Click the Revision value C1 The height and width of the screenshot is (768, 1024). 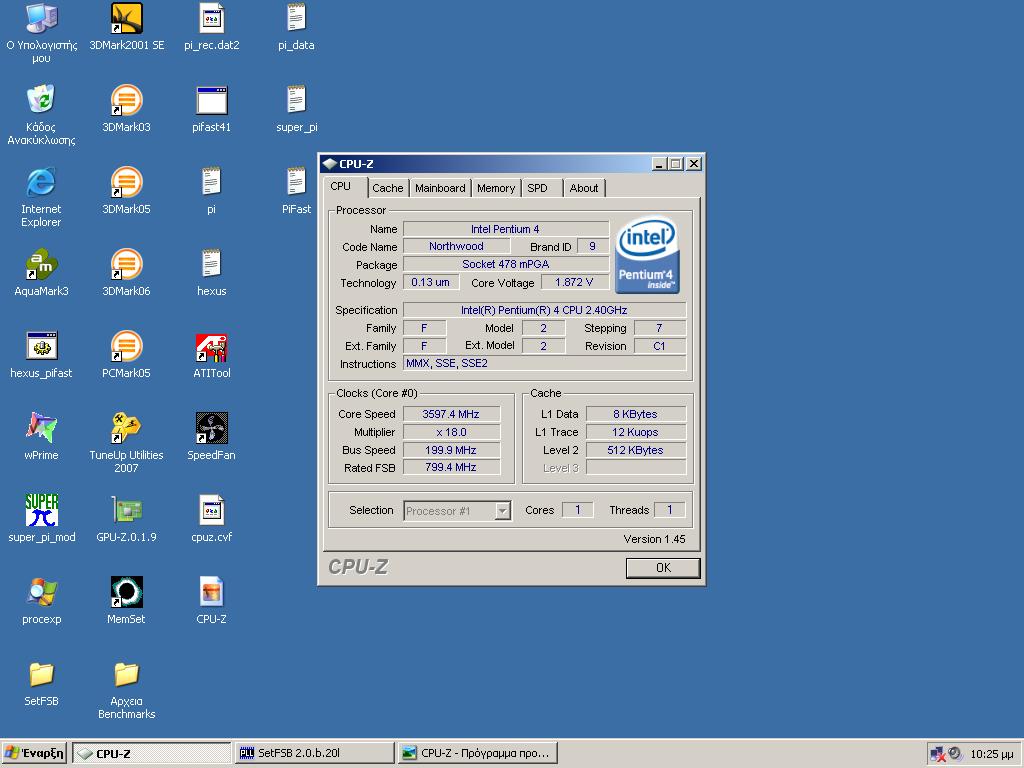[x=660, y=346]
